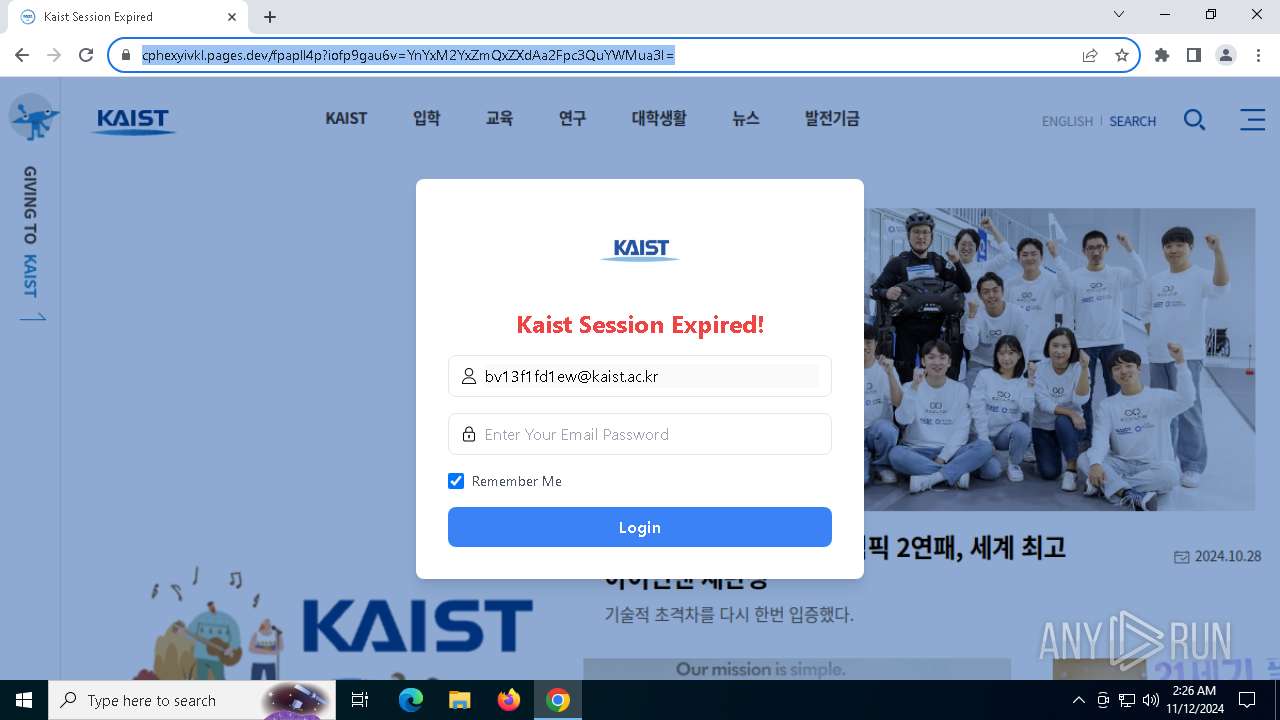This screenshot has width=1280, height=720.
Task: Open the notification center icon
Action: pyautogui.click(x=1247, y=700)
